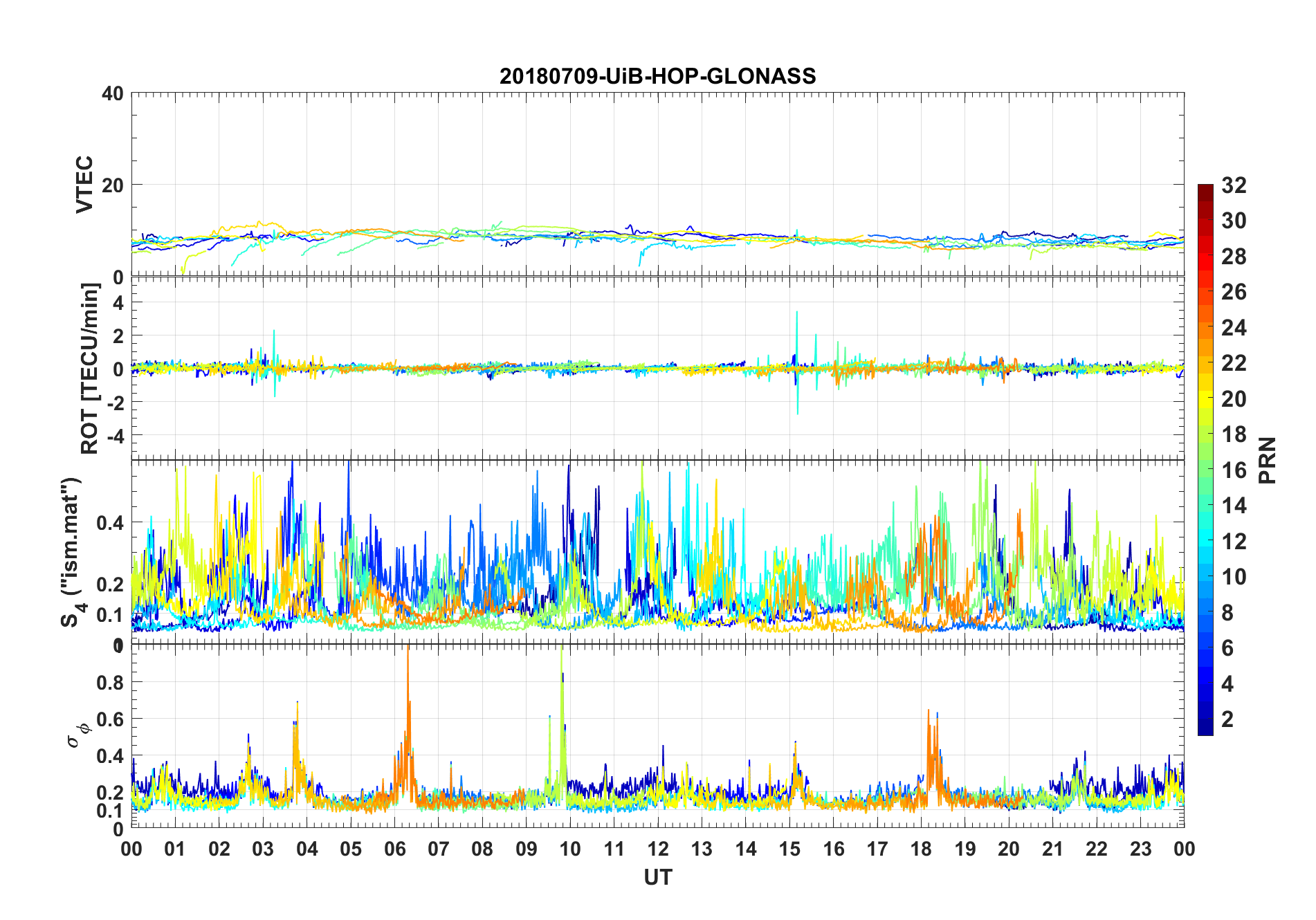The image size is (1316, 920).
Task: Click the x-axis tick label 12
Action: (x=657, y=849)
